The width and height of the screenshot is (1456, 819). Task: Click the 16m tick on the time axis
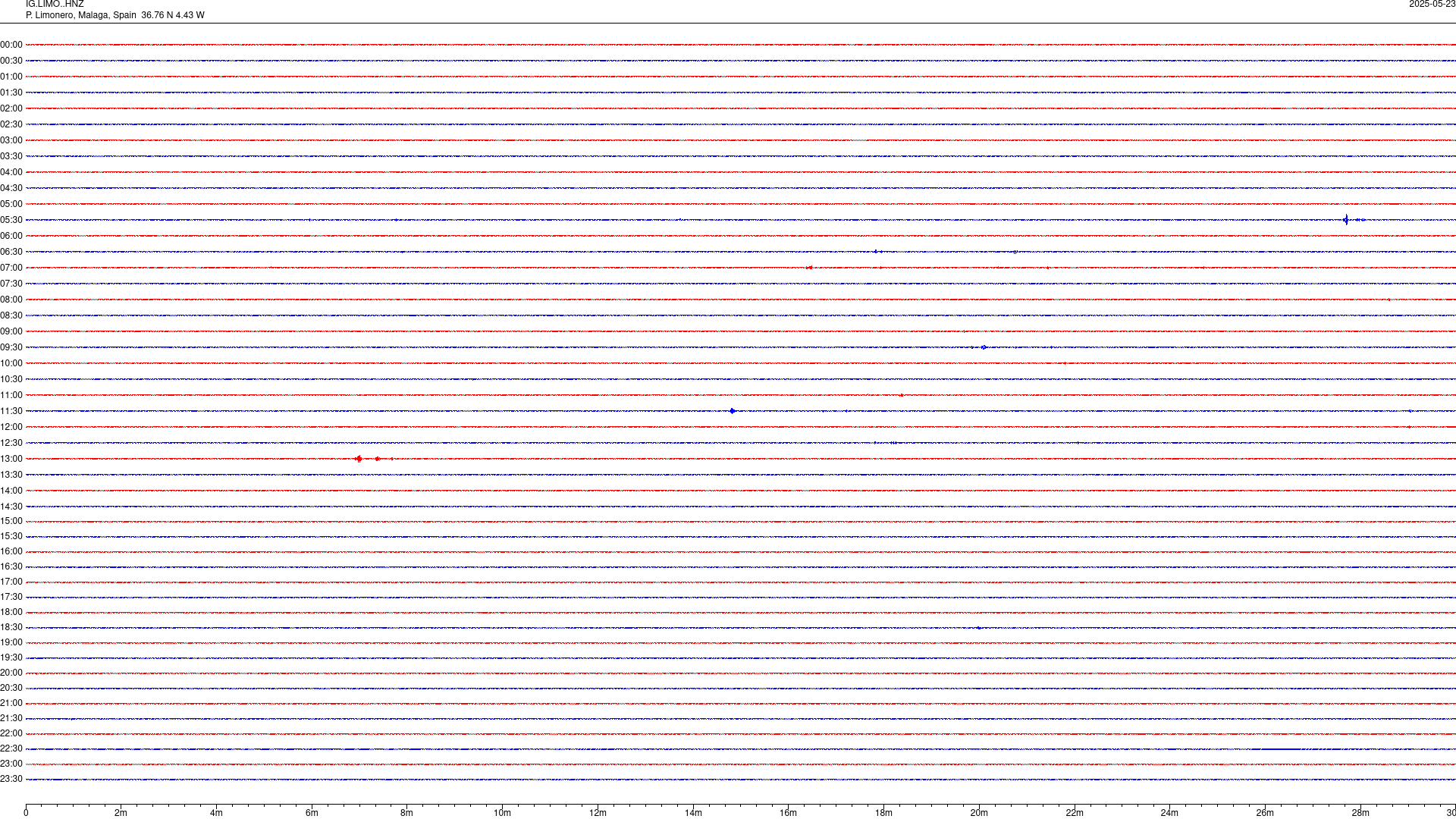pyautogui.click(x=789, y=813)
